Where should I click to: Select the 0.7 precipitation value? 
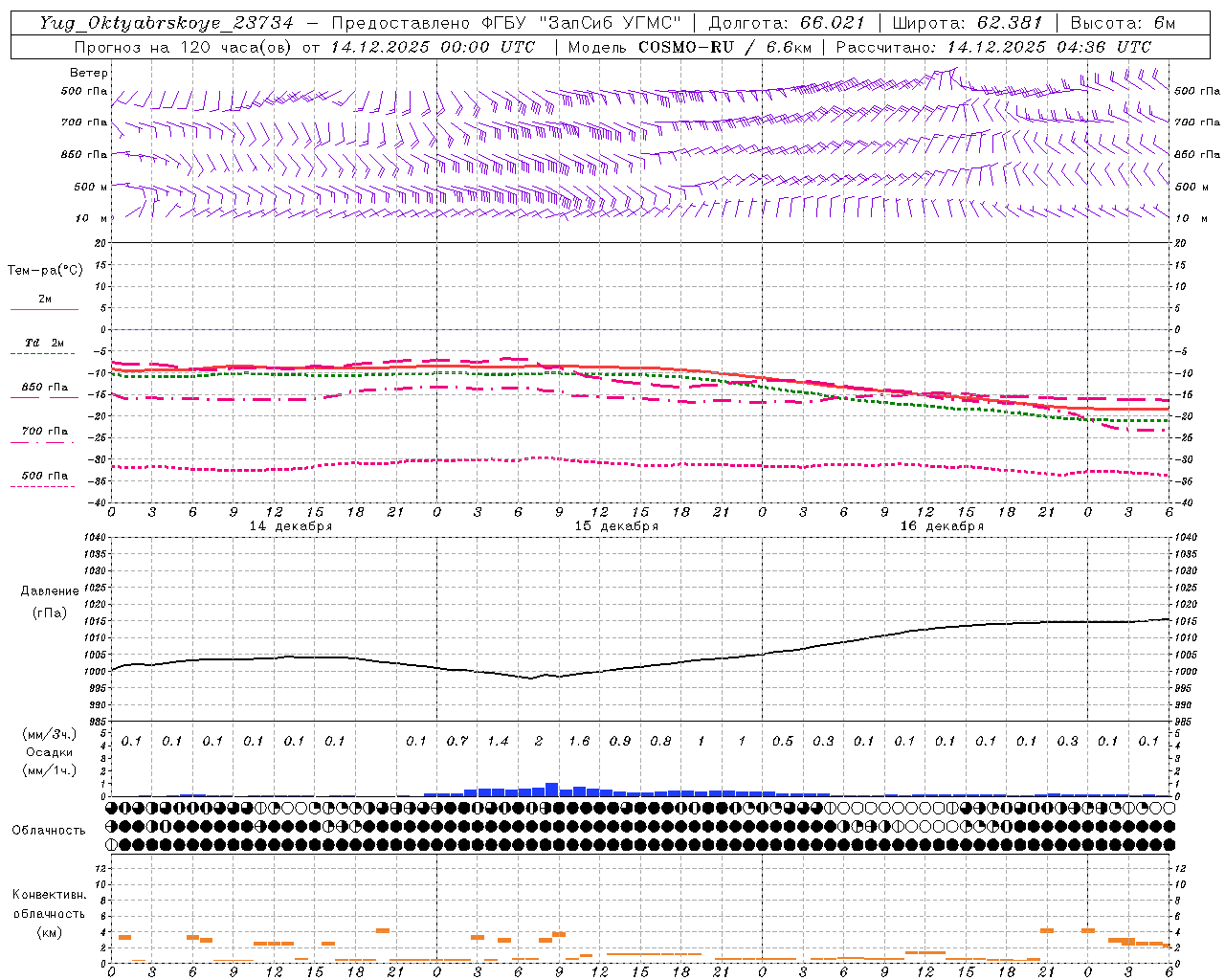coord(457,742)
